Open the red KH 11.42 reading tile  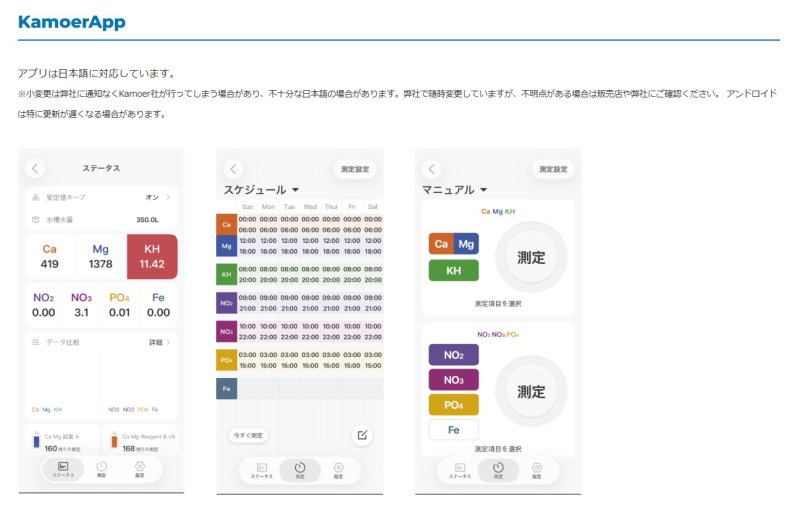(152, 257)
